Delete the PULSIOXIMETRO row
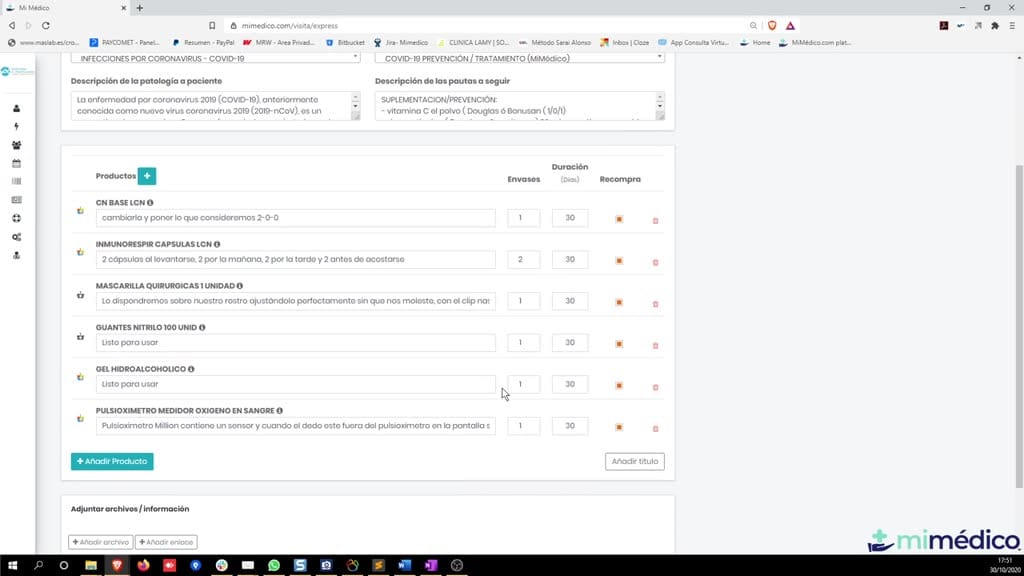Screen dimensions: 1024x576 [x=656, y=428]
